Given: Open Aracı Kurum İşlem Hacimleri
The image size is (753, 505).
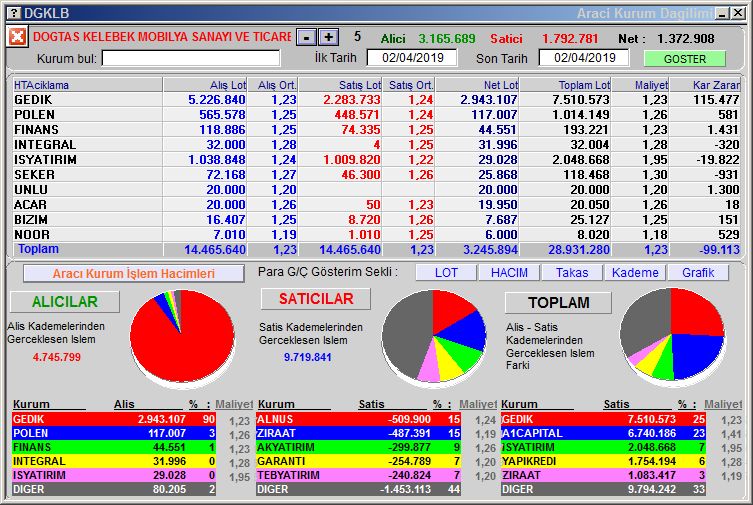Looking at the screenshot, I should pos(134,274).
